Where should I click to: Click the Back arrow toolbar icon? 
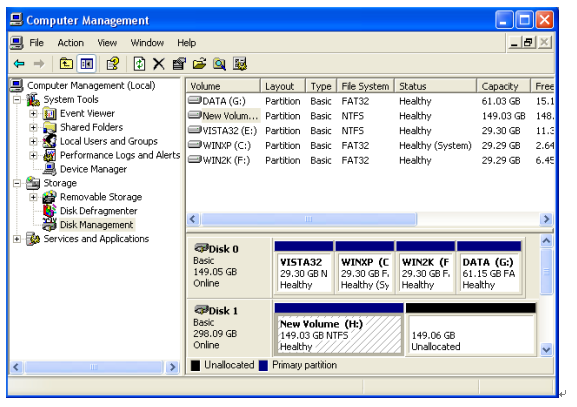[19, 64]
